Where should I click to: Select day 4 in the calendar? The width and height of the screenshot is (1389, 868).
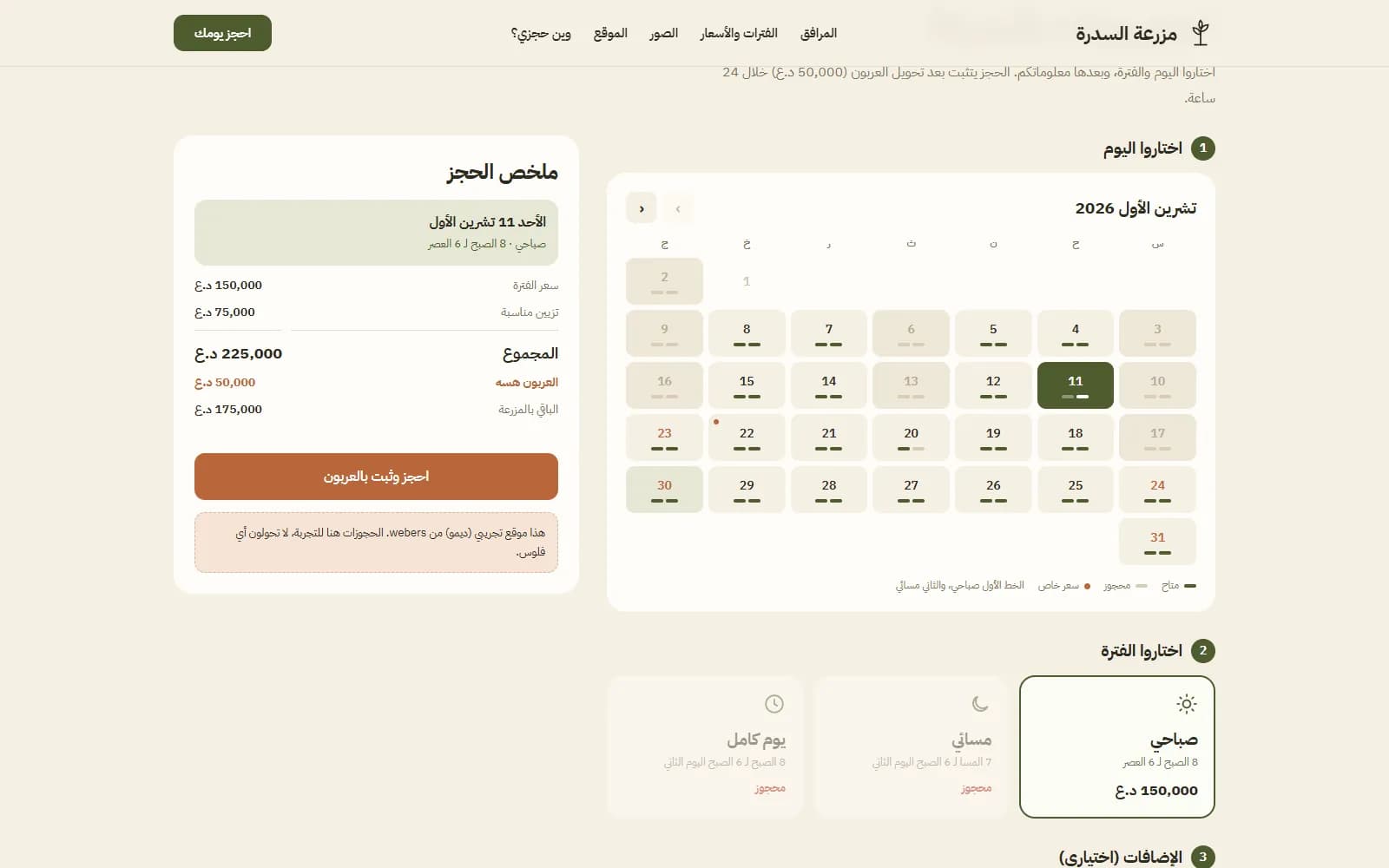[x=1076, y=333]
